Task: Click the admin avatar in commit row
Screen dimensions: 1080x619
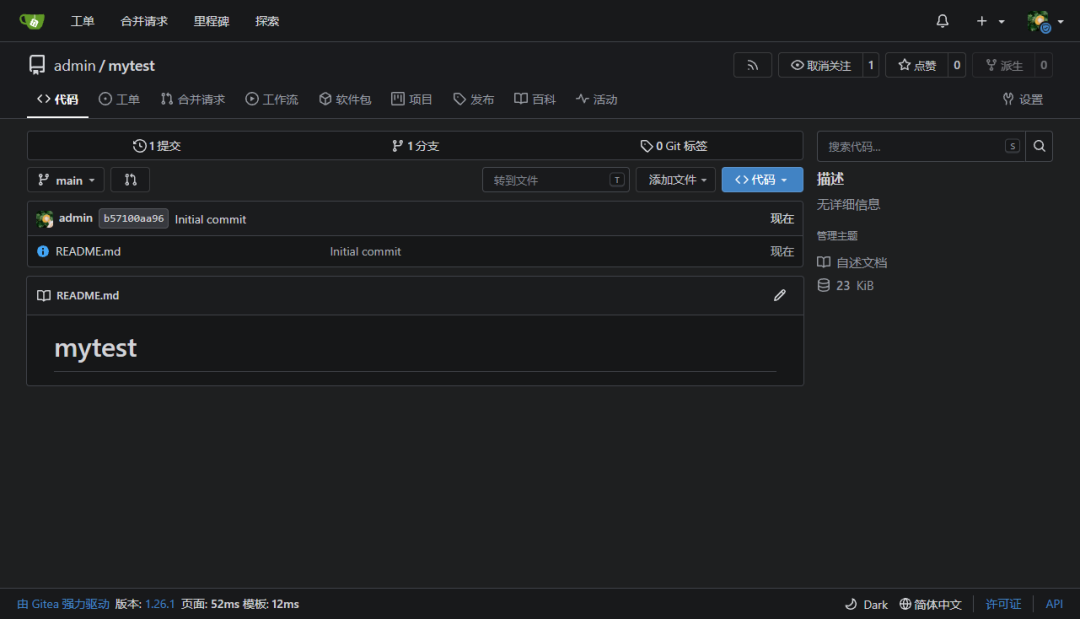Action: [x=45, y=219]
